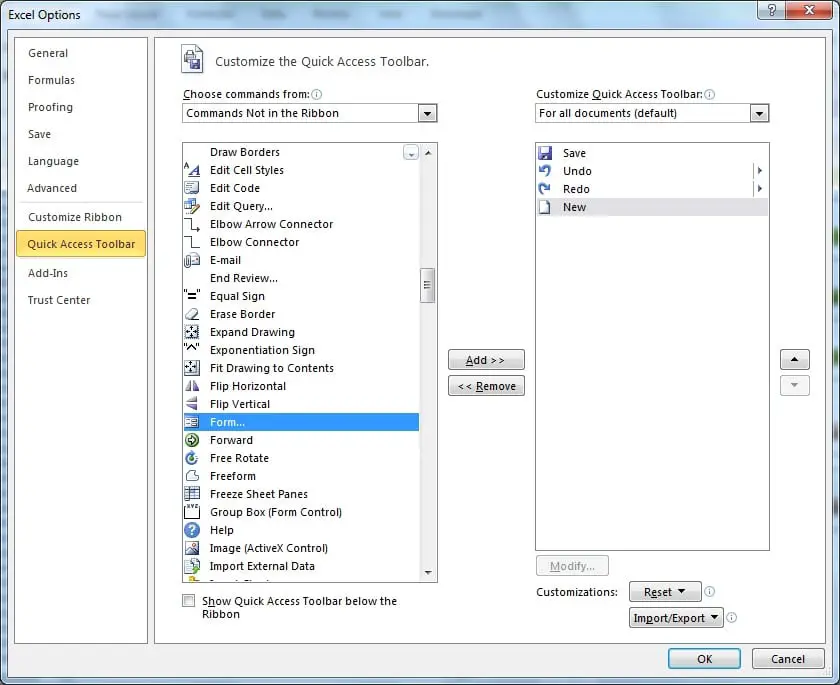Click OK to confirm options
The width and height of the screenshot is (840, 685).
704,659
